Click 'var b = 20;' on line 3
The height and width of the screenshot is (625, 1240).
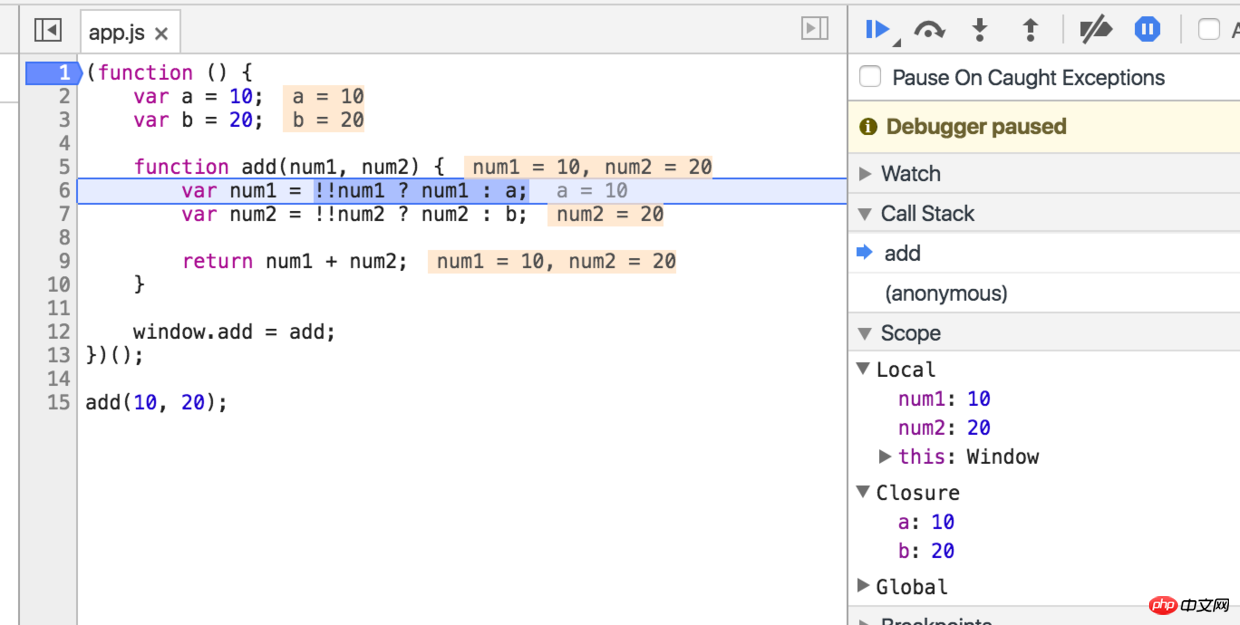[198, 120]
